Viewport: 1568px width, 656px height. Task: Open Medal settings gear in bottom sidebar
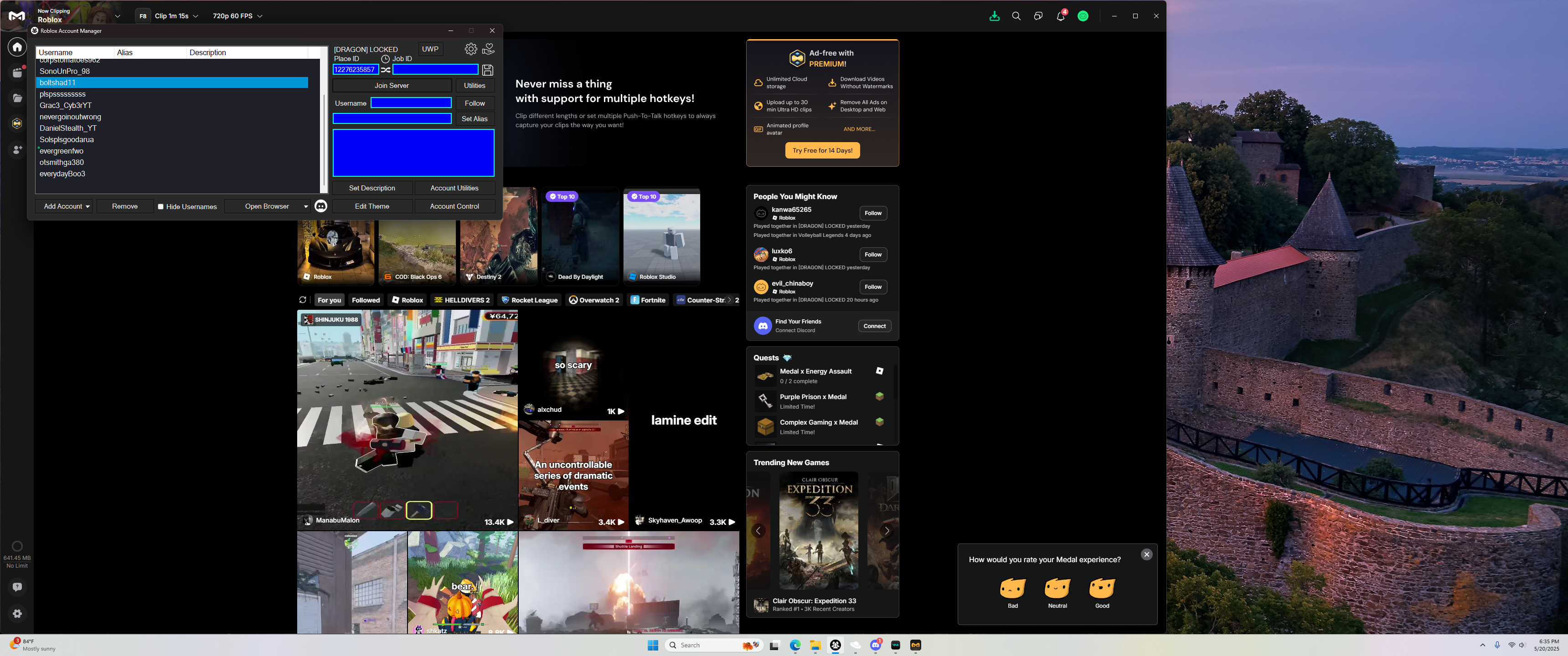(x=17, y=613)
